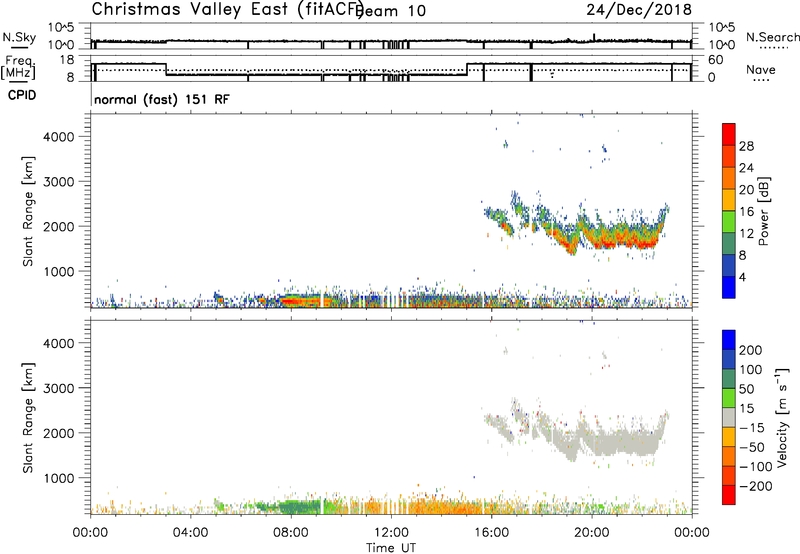Click the 'Time UT' axis title
The image size is (800, 554).
click(x=391, y=548)
